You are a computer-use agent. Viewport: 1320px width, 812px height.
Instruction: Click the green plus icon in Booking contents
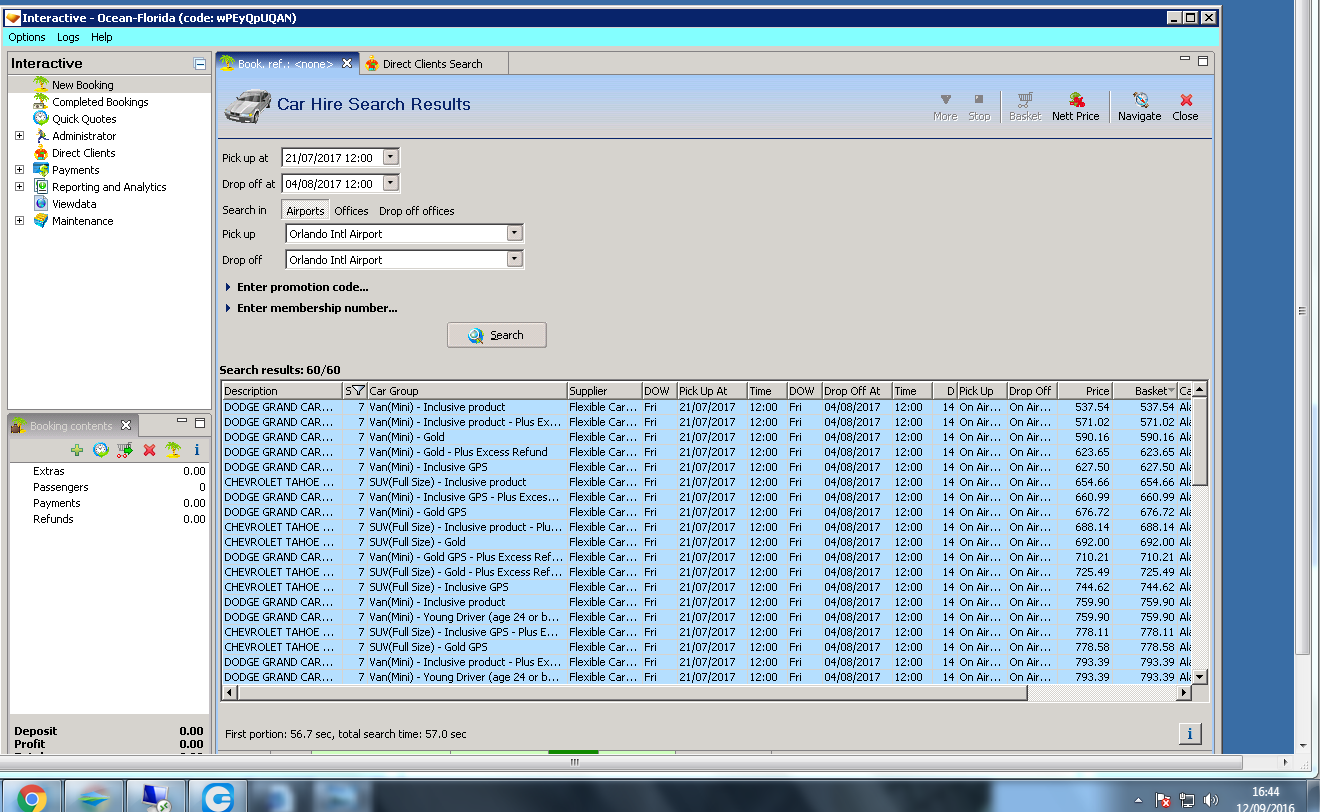coord(77,450)
